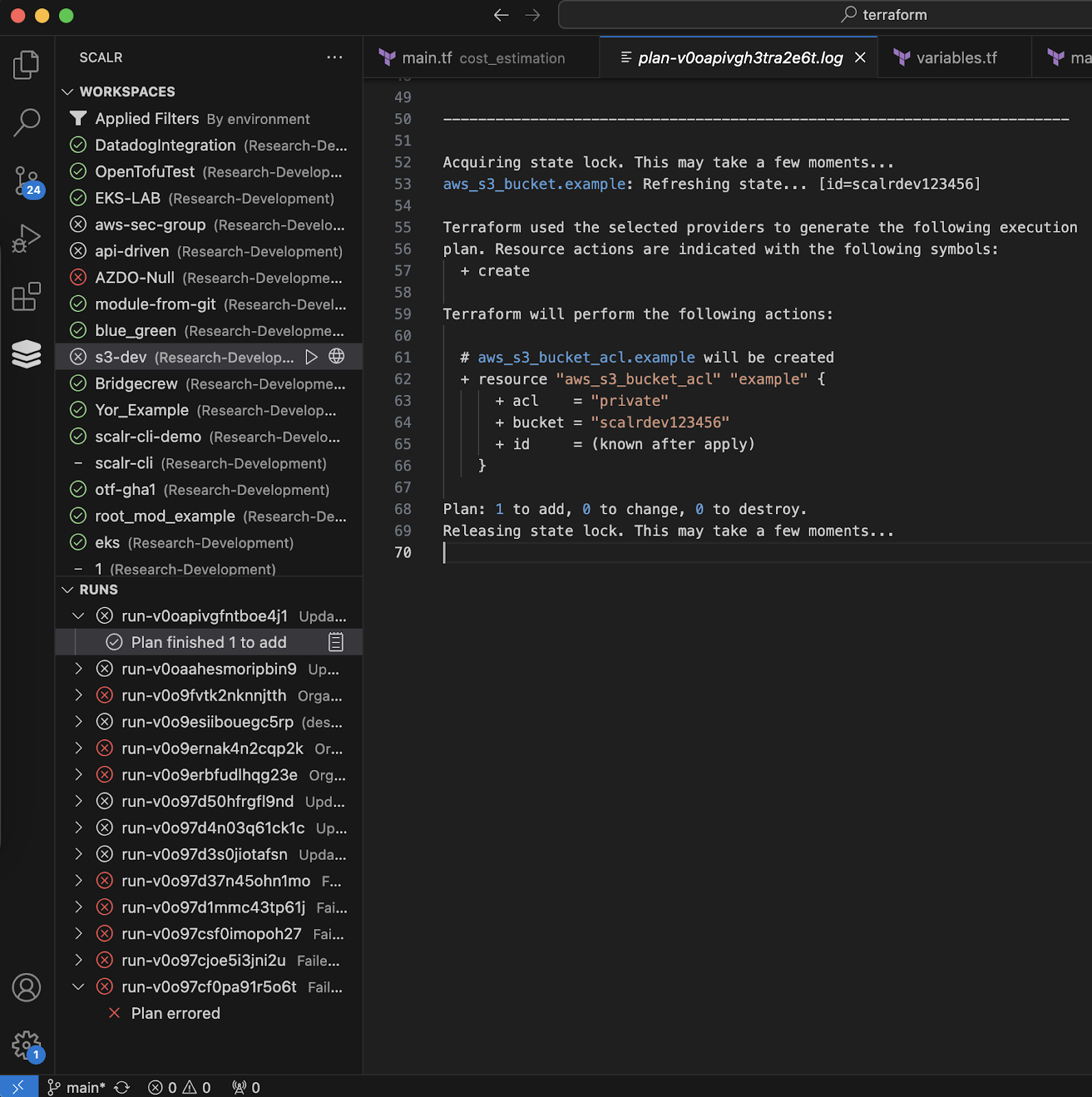Go forward with the navigation arrow
The width and height of the screenshot is (1092, 1097).
click(x=533, y=15)
